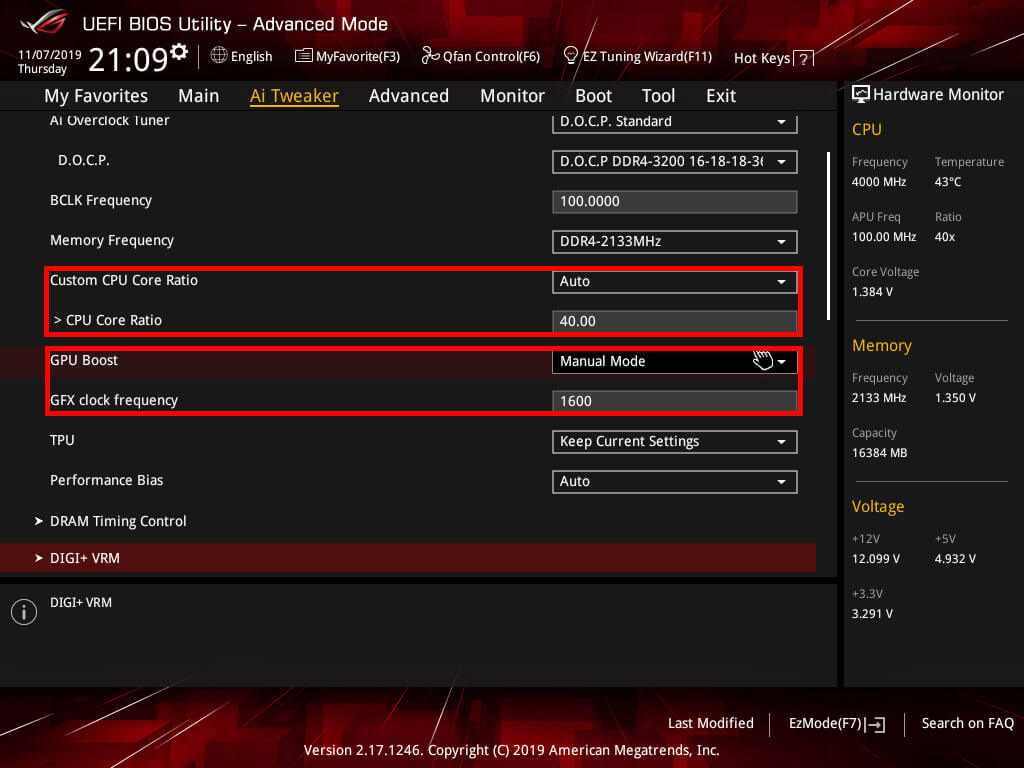
Task: Click the Voltage section heading
Action: point(878,506)
